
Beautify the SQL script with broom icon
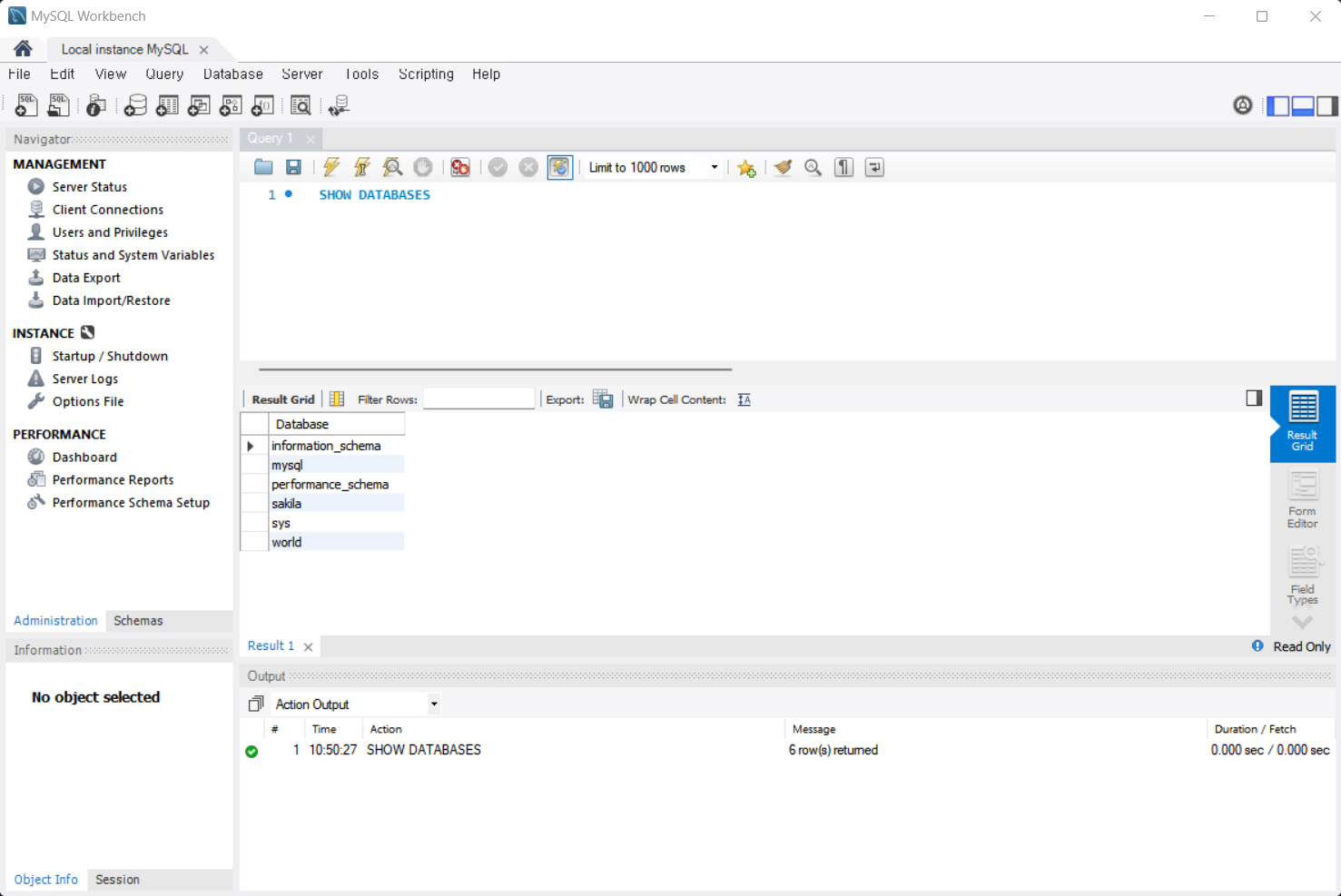pos(783,167)
